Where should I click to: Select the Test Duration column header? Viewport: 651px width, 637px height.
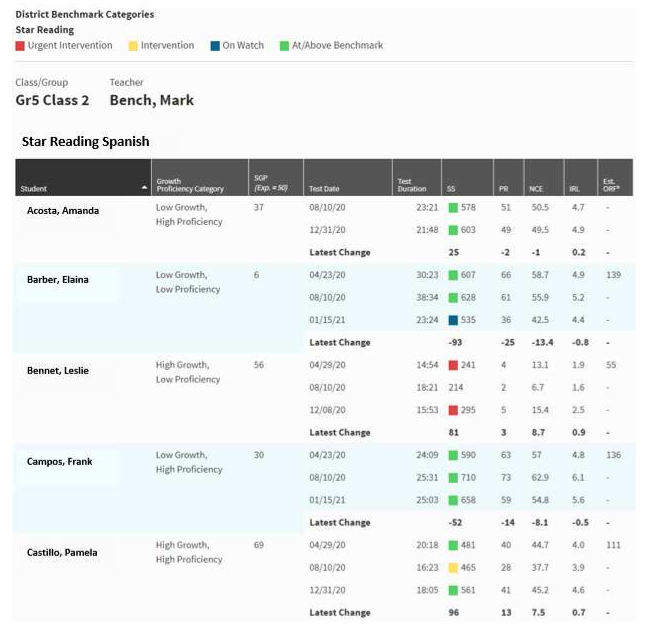pos(417,177)
